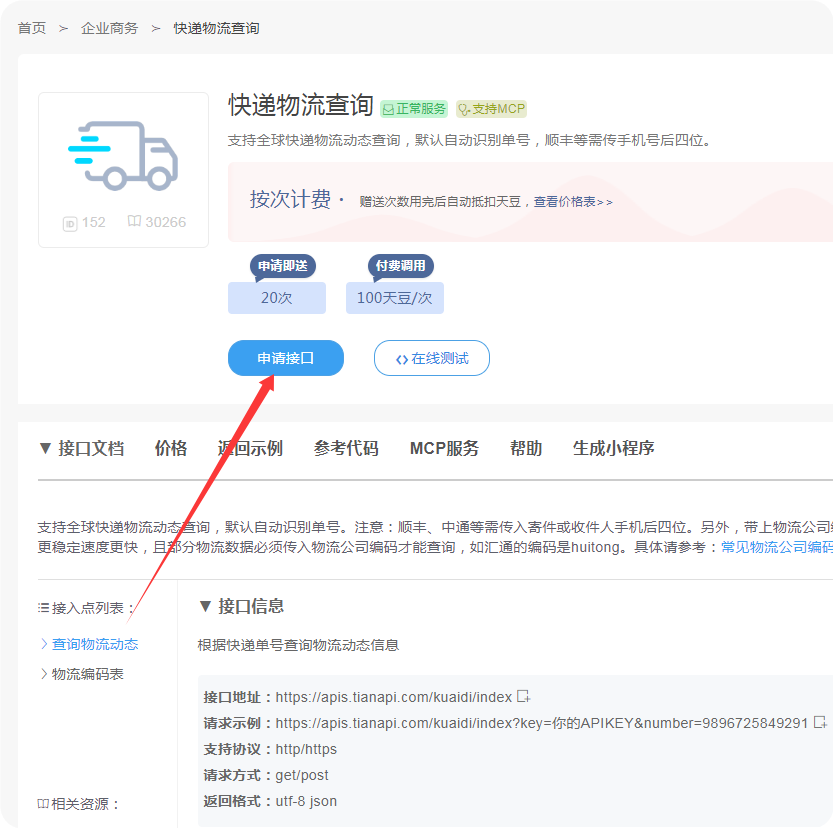Image resolution: width=833 pixels, height=828 pixels.
Task: Click the 申请接口 button
Action: pos(285,357)
